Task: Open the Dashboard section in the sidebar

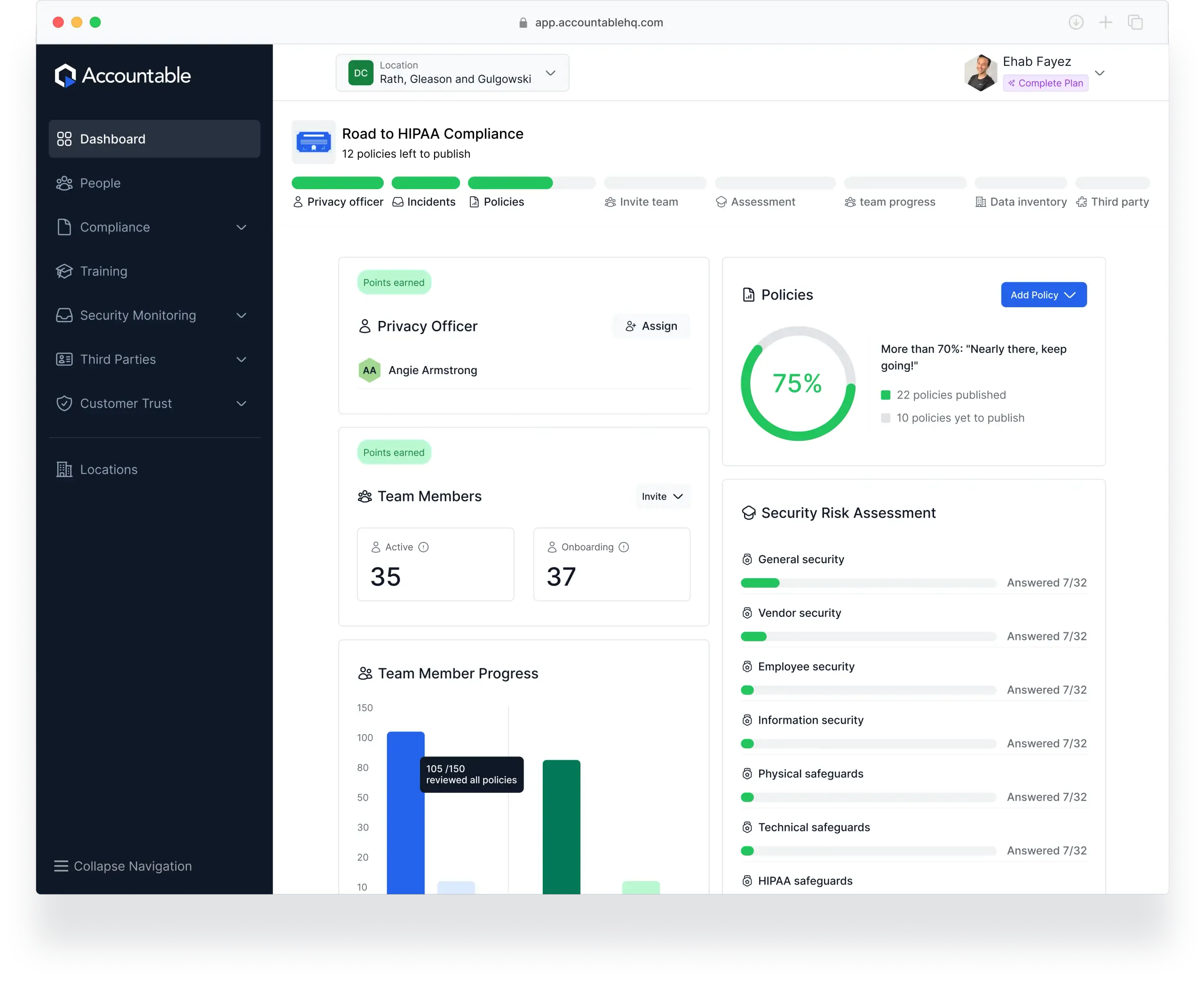Action: coord(112,138)
